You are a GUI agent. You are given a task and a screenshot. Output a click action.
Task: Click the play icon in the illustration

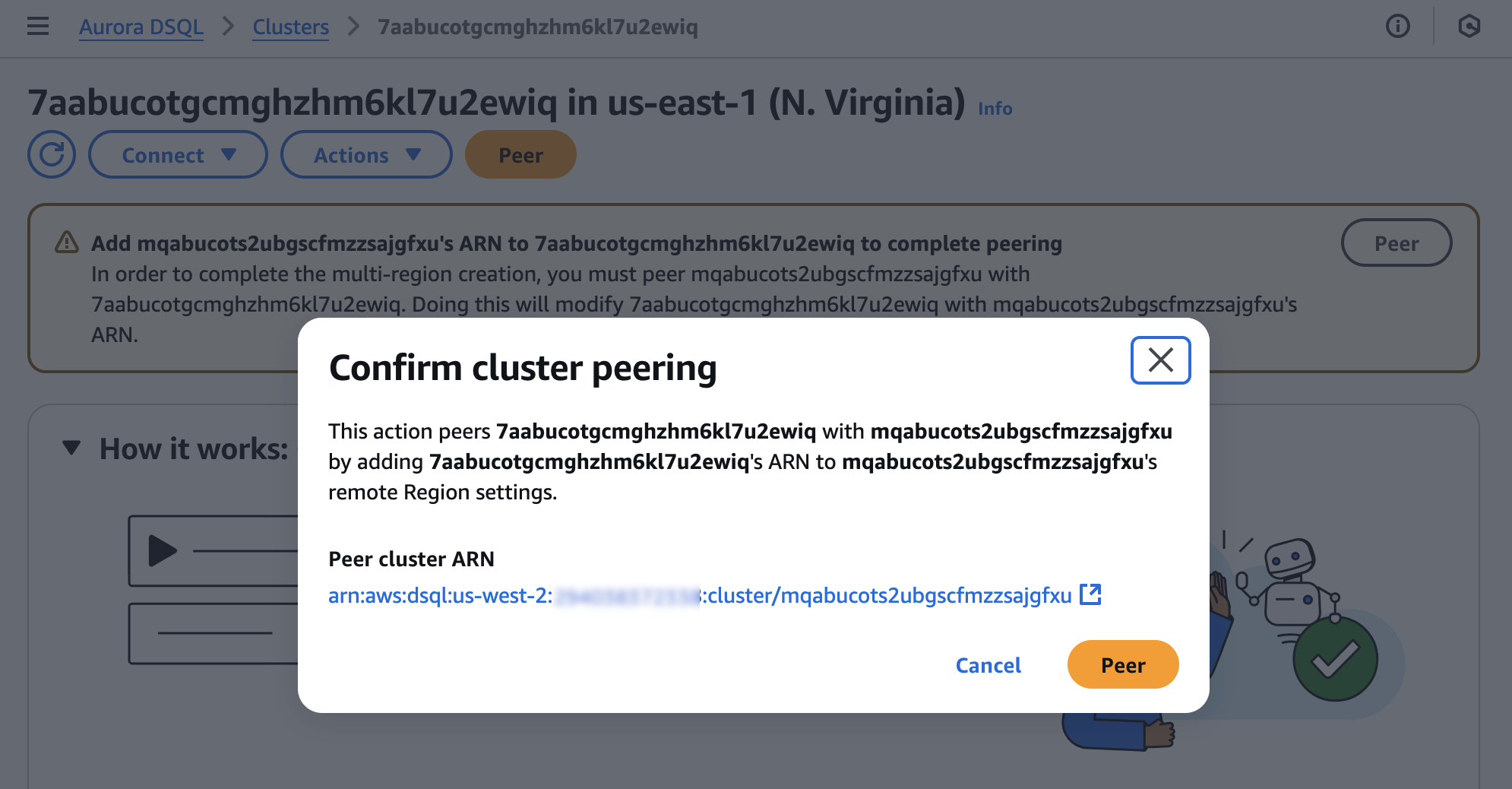tap(162, 550)
